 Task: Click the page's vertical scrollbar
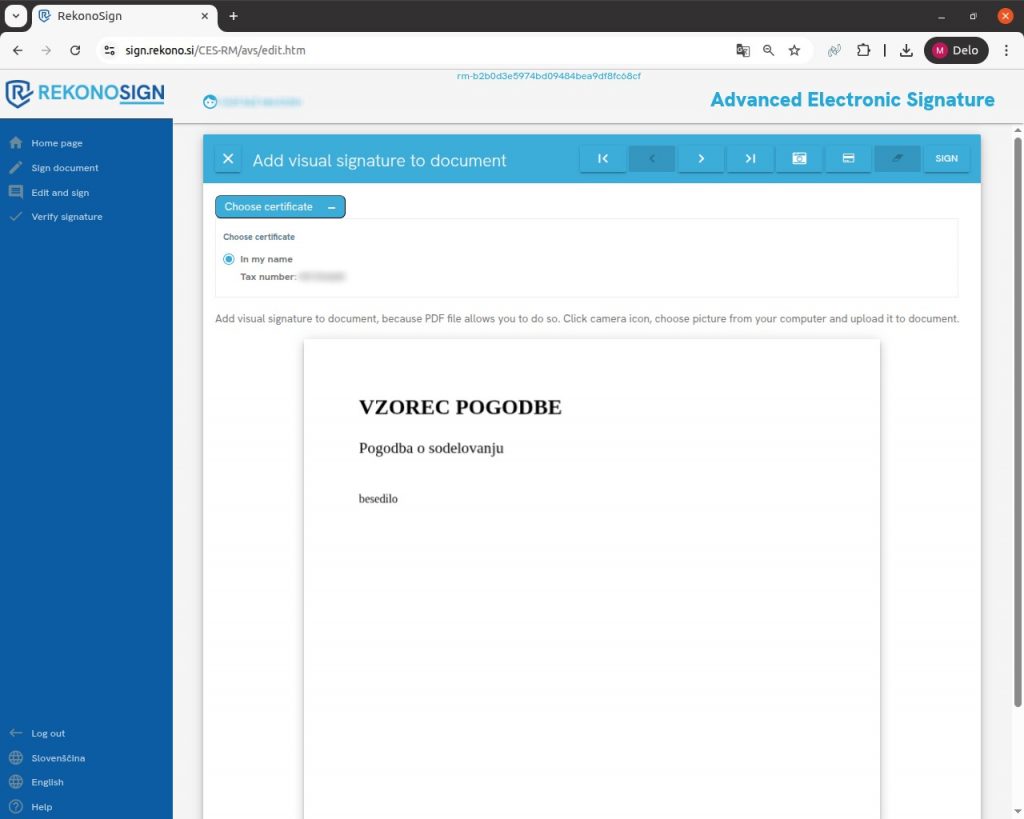(1018, 420)
